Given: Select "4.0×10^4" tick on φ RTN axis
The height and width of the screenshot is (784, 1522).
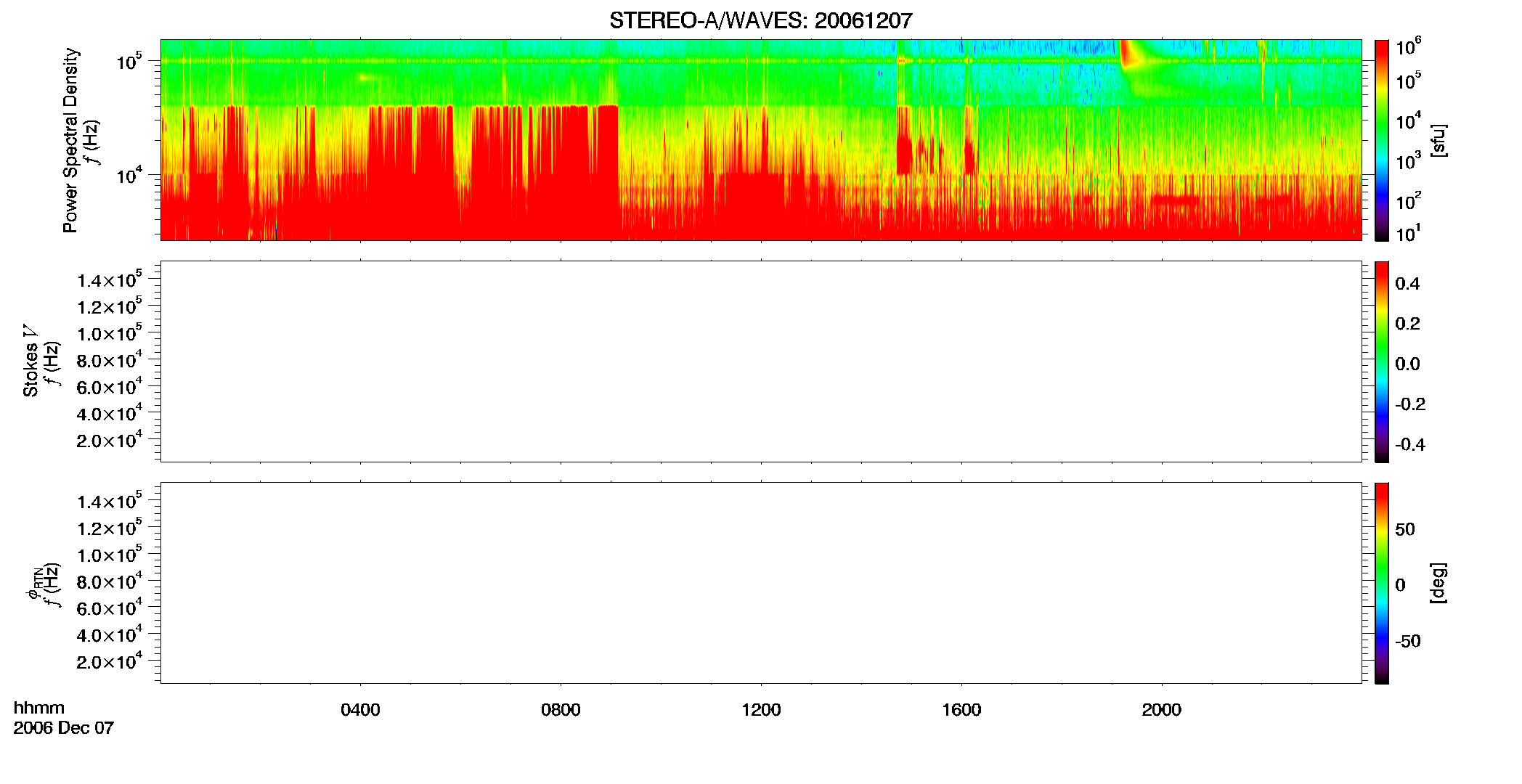Looking at the screenshot, I should point(110,634).
